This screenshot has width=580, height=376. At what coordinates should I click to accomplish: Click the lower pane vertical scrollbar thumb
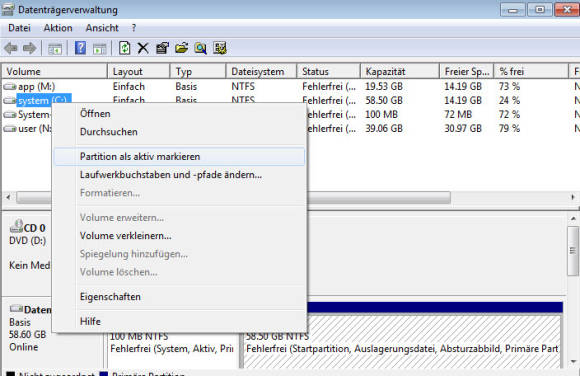click(x=573, y=251)
